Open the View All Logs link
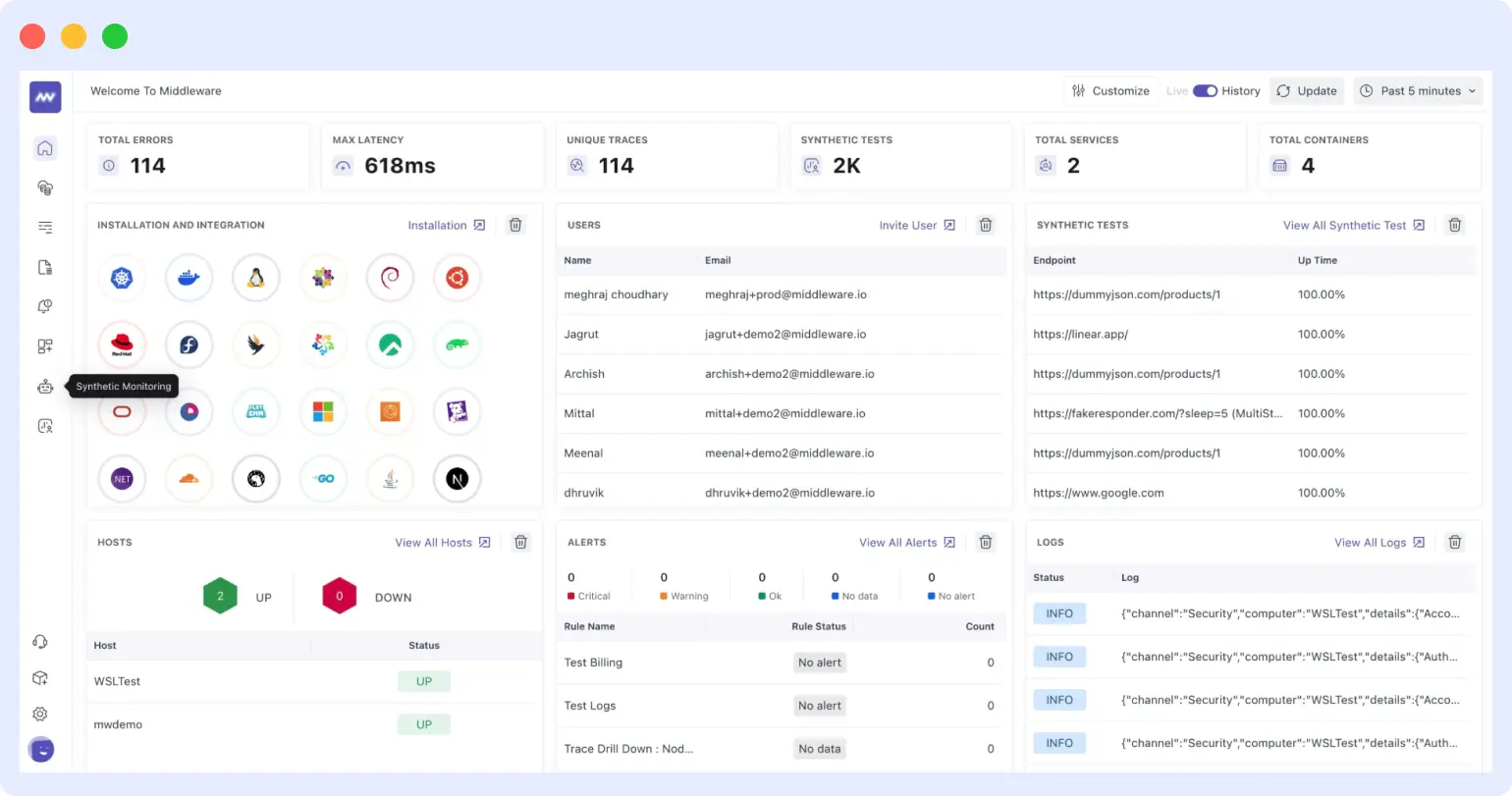This screenshot has width=1512, height=796. click(1379, 542)
